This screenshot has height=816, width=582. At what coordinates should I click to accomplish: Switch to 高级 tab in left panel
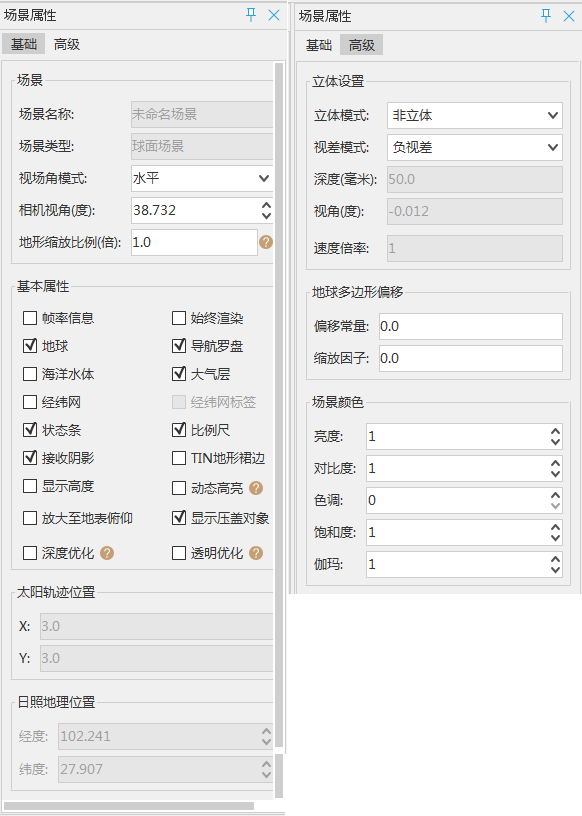point(67,44)
